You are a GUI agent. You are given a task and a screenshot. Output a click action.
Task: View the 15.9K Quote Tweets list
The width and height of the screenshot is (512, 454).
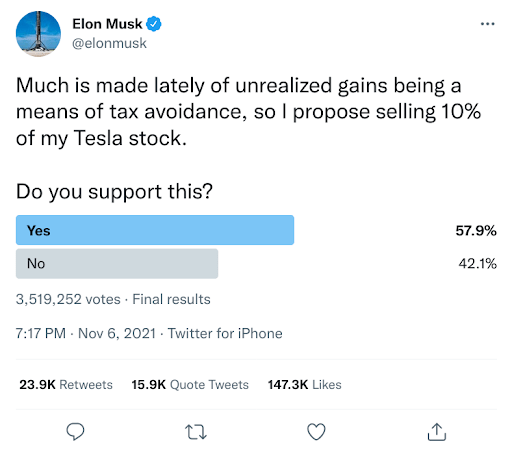pos(190,385)
